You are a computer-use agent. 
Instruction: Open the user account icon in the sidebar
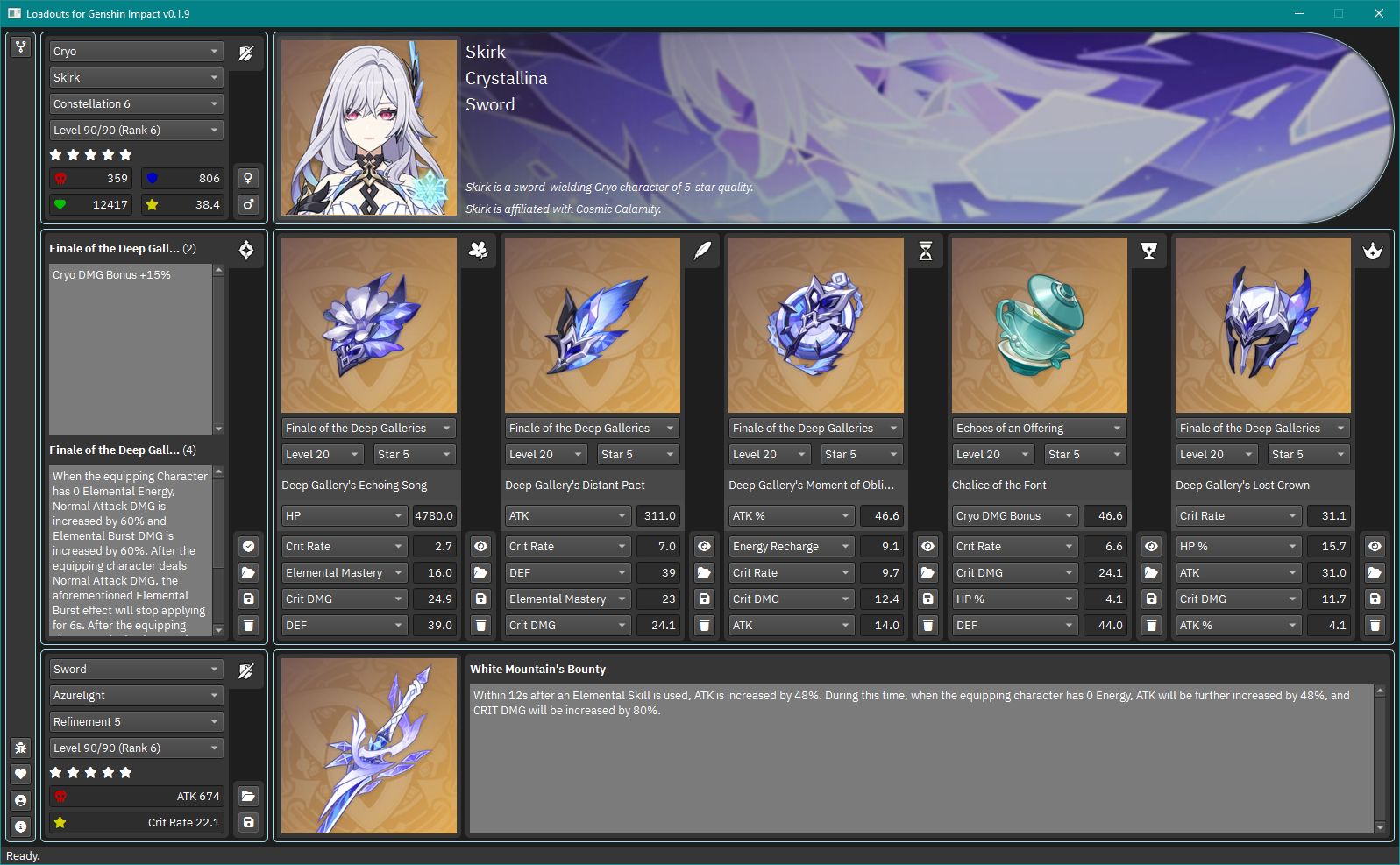(x=21, y=800)
